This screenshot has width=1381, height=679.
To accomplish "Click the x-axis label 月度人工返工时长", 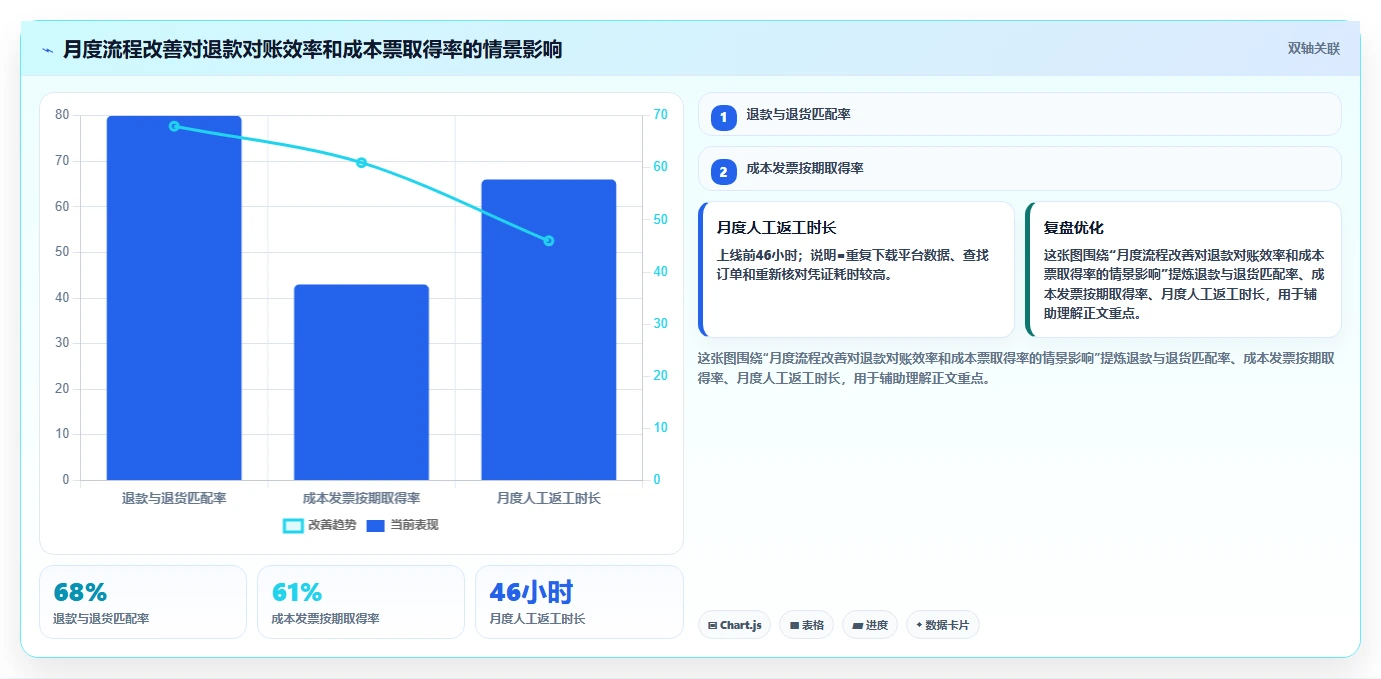I will tap(548, 498).
